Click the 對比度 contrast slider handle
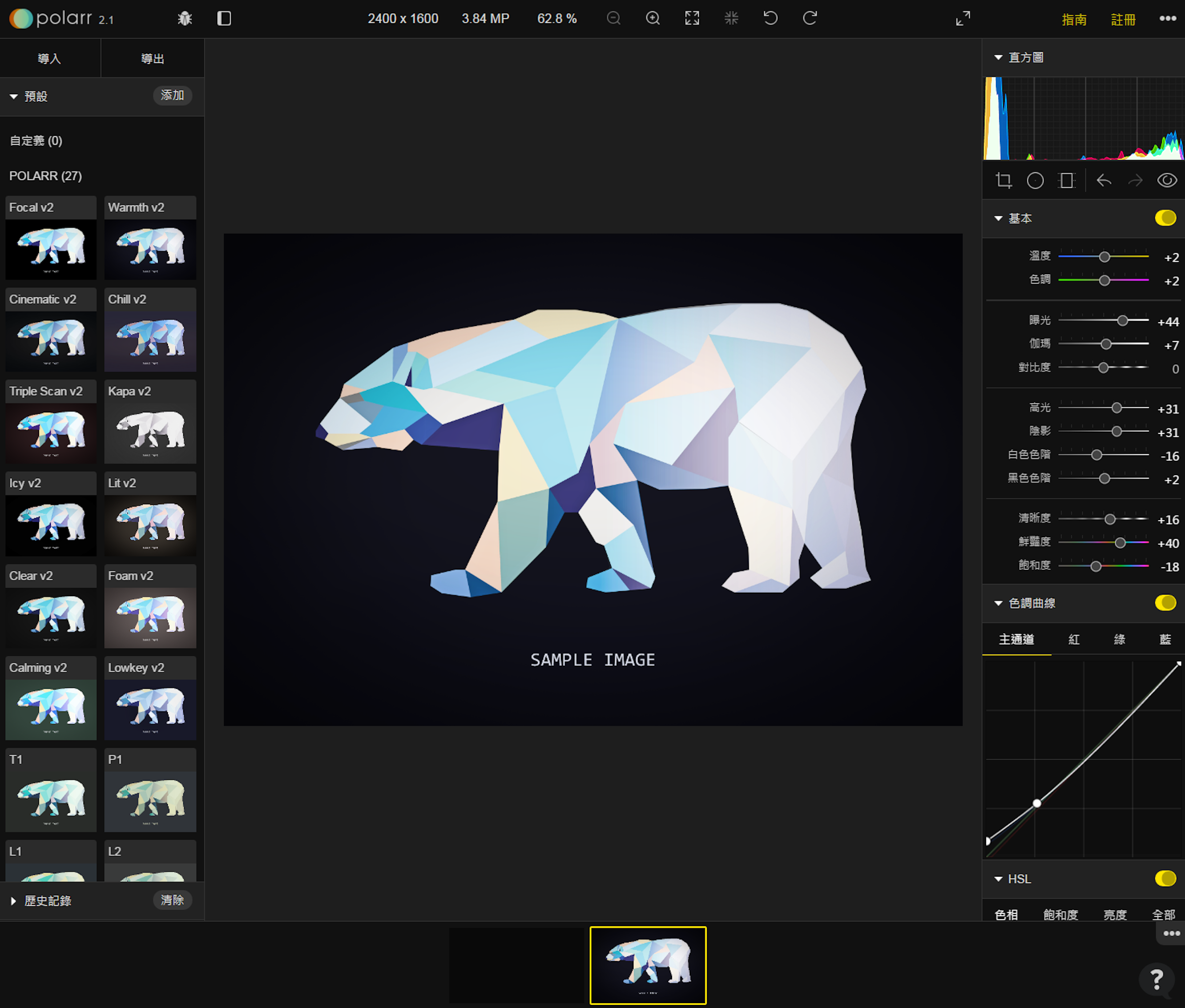 1104,367
